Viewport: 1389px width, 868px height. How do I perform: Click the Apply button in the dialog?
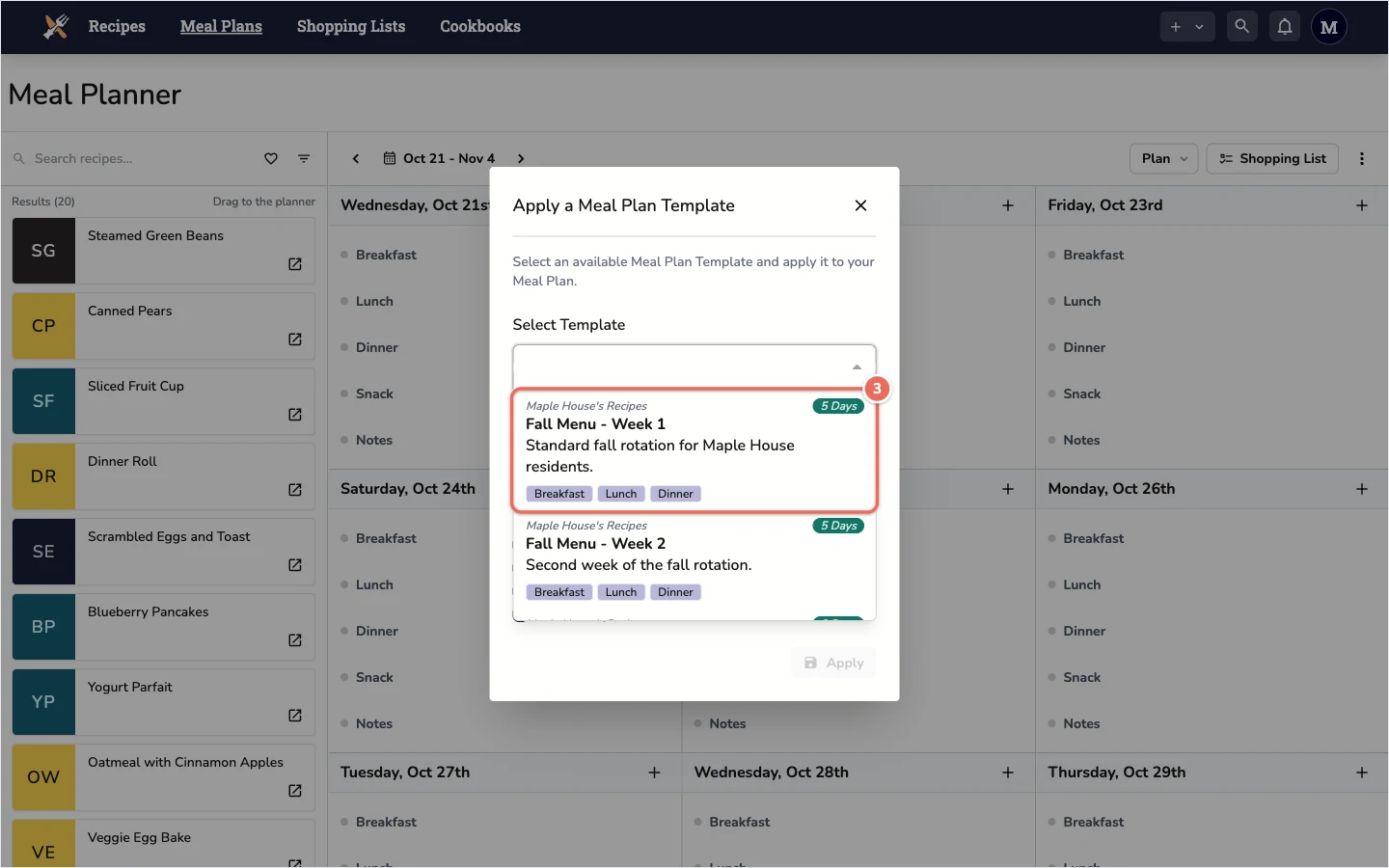833,663
